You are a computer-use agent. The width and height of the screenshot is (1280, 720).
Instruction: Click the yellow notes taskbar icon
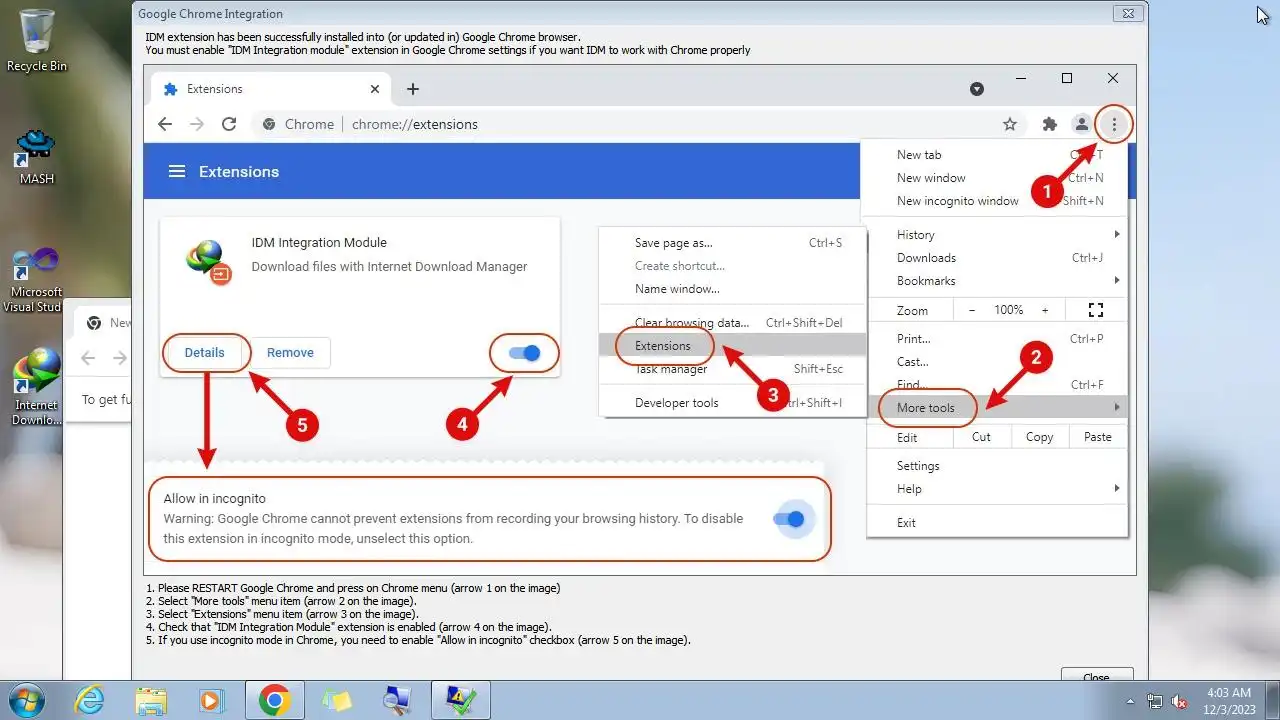click(x=337, y=700)
